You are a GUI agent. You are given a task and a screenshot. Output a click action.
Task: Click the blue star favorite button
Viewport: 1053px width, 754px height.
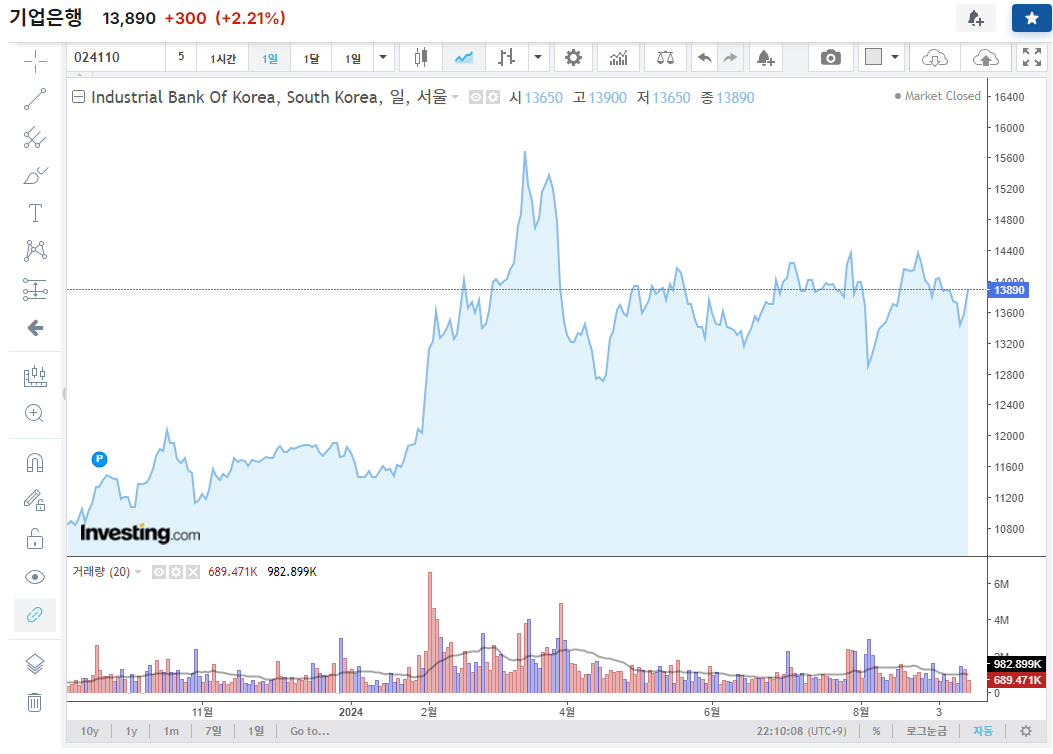(1032, 18)
